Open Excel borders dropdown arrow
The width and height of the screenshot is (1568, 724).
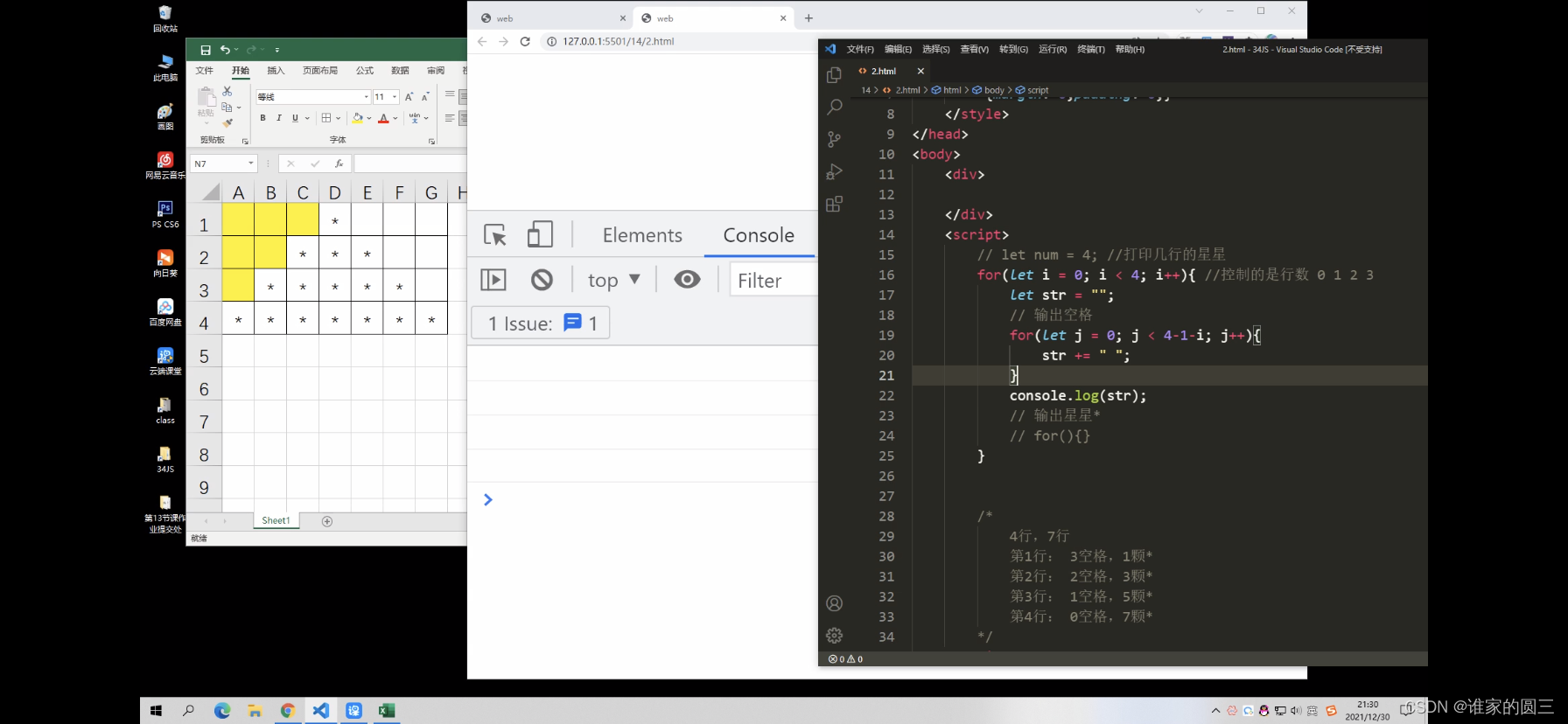339,118
